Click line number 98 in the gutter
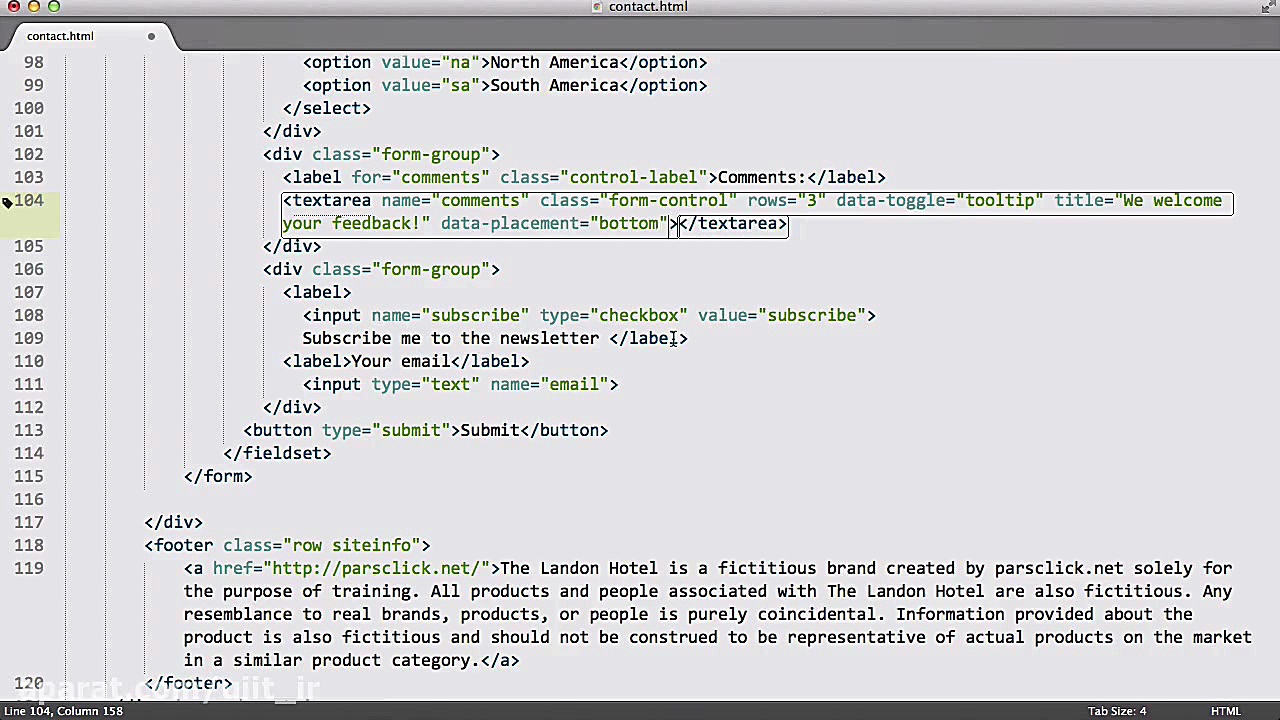 click(34, 62)
